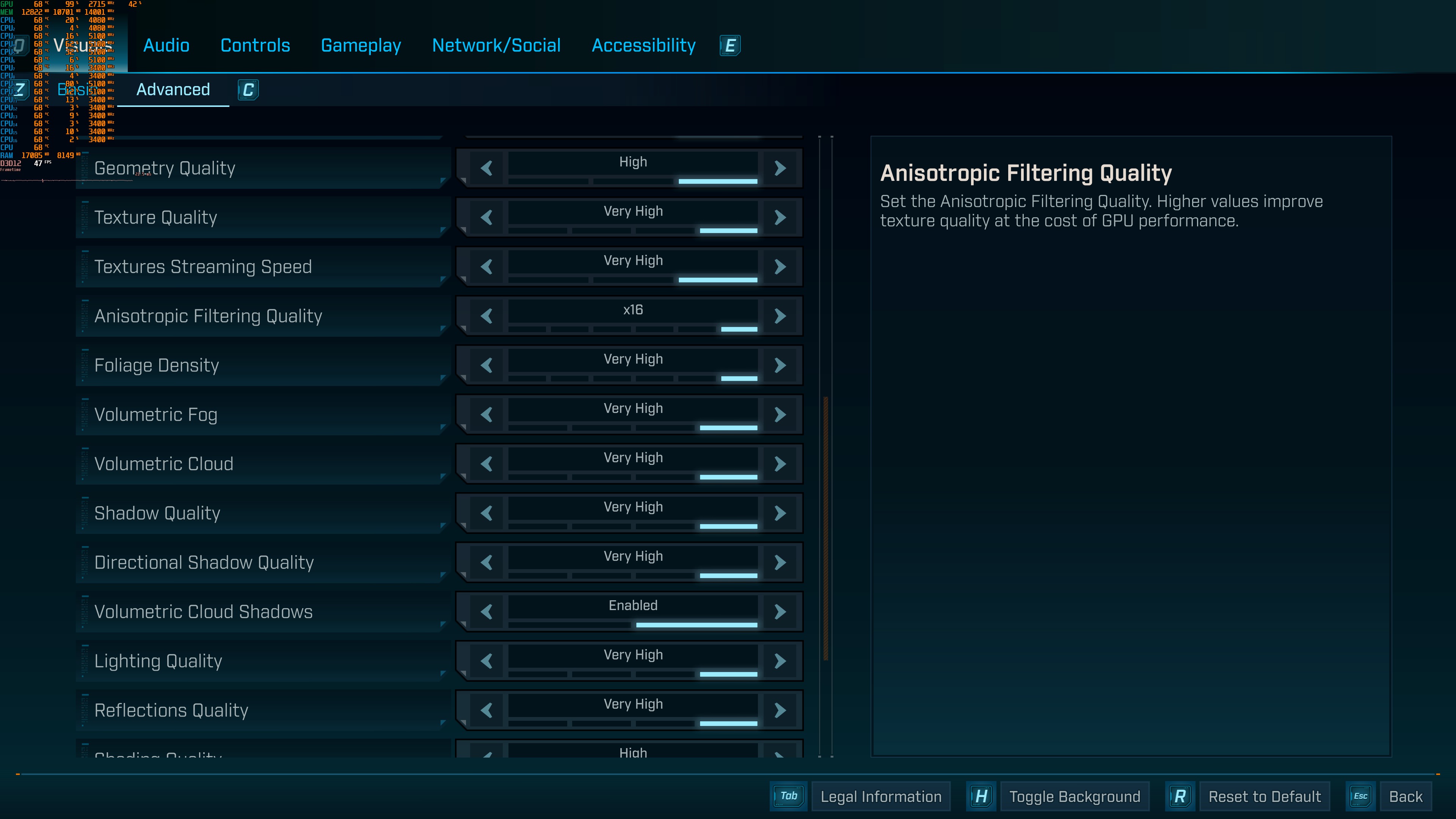This screenshot has height=819, width=1456.
Task: Click the Tab key icon for Legal Information
Action: pos(789,796)
